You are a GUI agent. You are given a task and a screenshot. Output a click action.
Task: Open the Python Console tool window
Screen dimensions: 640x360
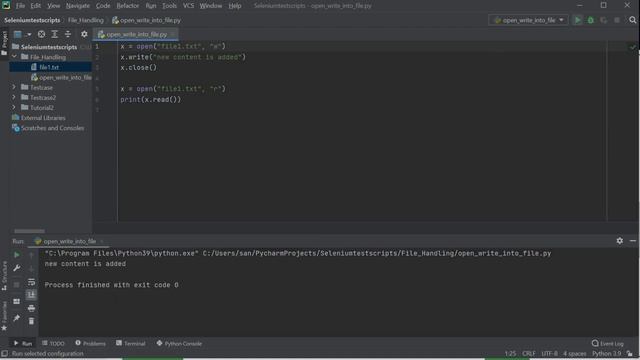(x=179, y=343)
